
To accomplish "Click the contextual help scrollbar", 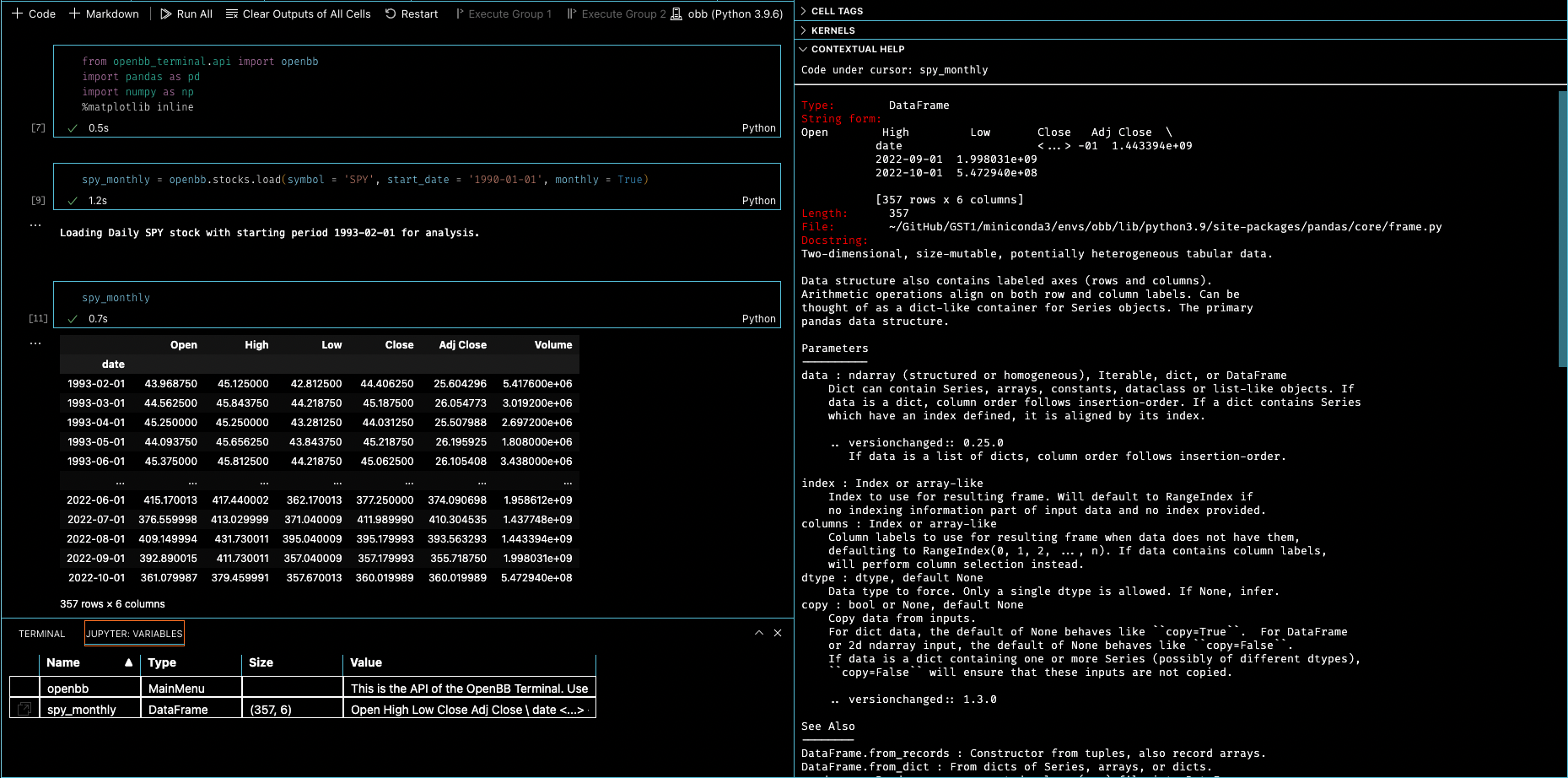I will 1562,228.
